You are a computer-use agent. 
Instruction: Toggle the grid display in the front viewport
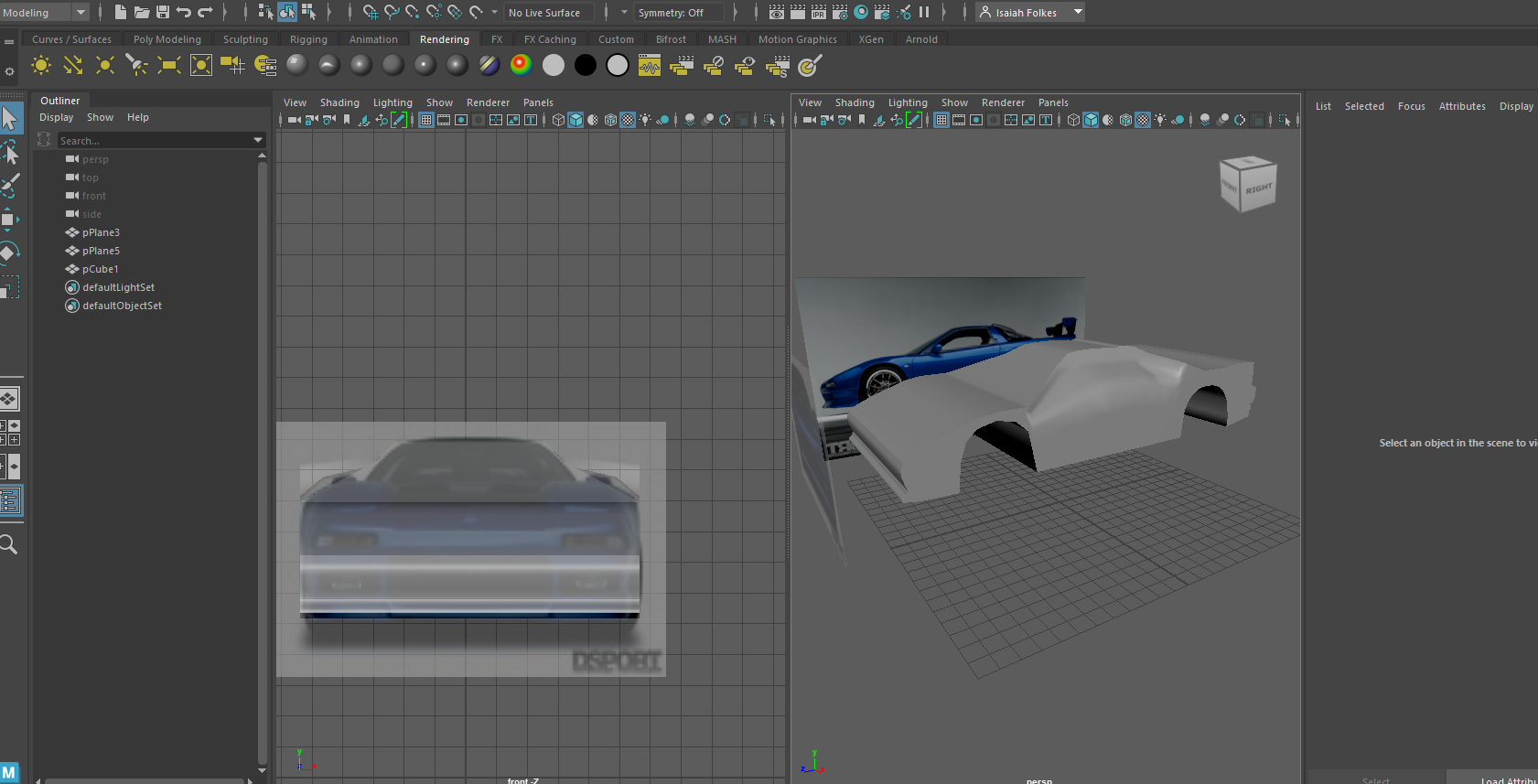tap(426, 120)
